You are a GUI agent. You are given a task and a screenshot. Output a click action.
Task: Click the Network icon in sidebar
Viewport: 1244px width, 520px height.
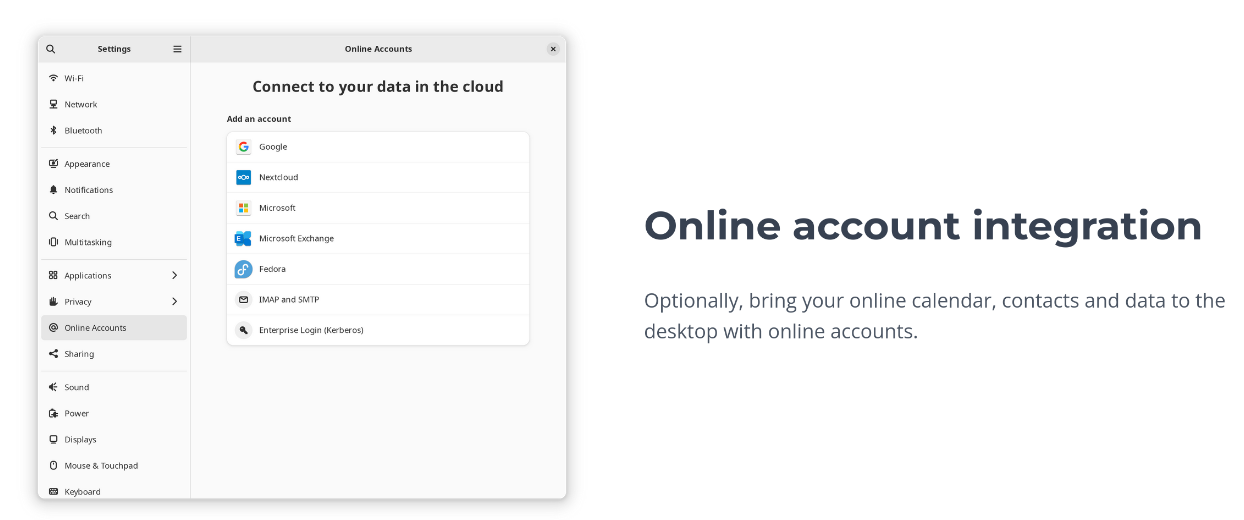[x=54, y=104]
